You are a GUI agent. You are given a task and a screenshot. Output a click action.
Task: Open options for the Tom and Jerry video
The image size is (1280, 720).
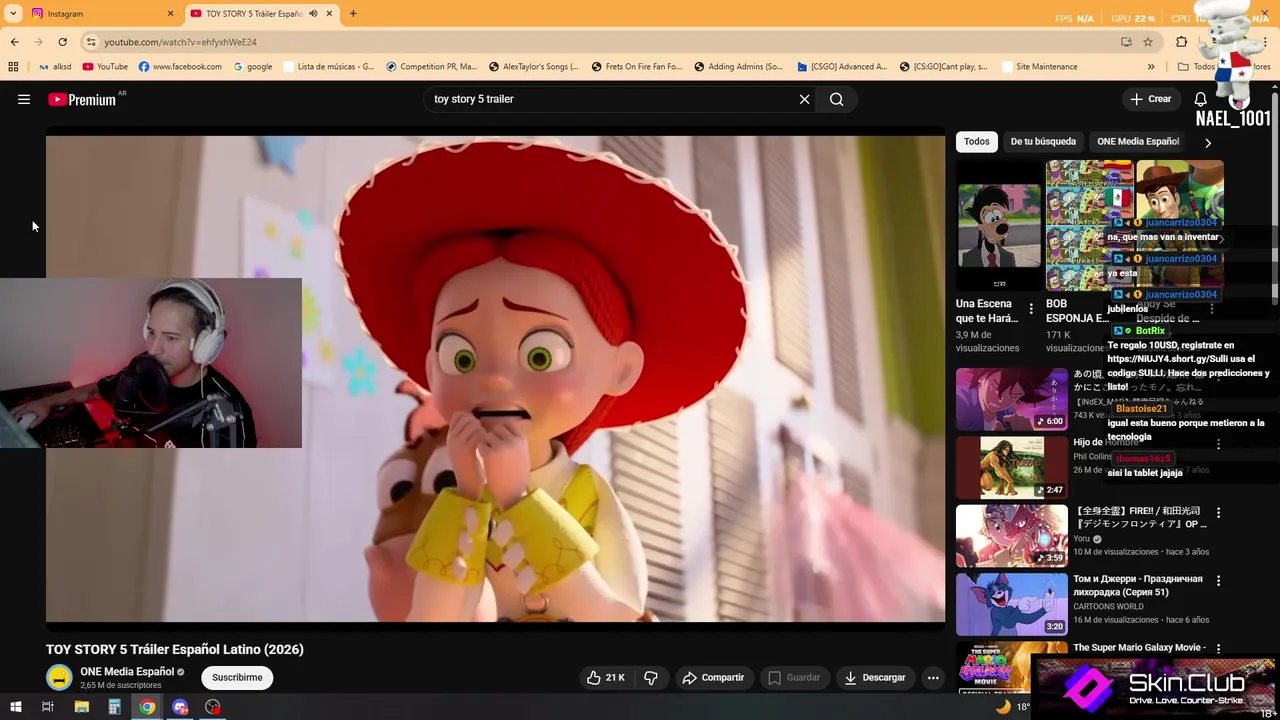[x=1218, y=581]
